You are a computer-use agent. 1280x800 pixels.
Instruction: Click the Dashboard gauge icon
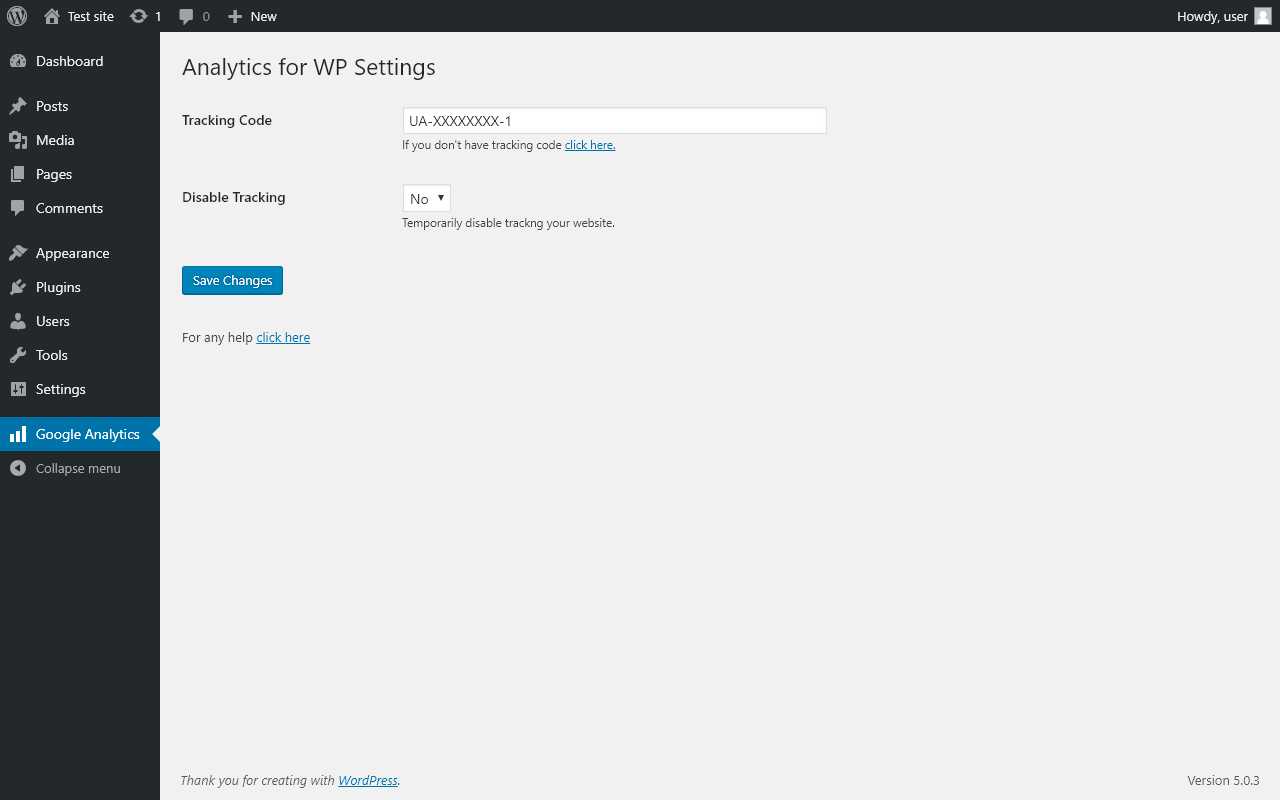pyautogui.click(x=18, y=61)
